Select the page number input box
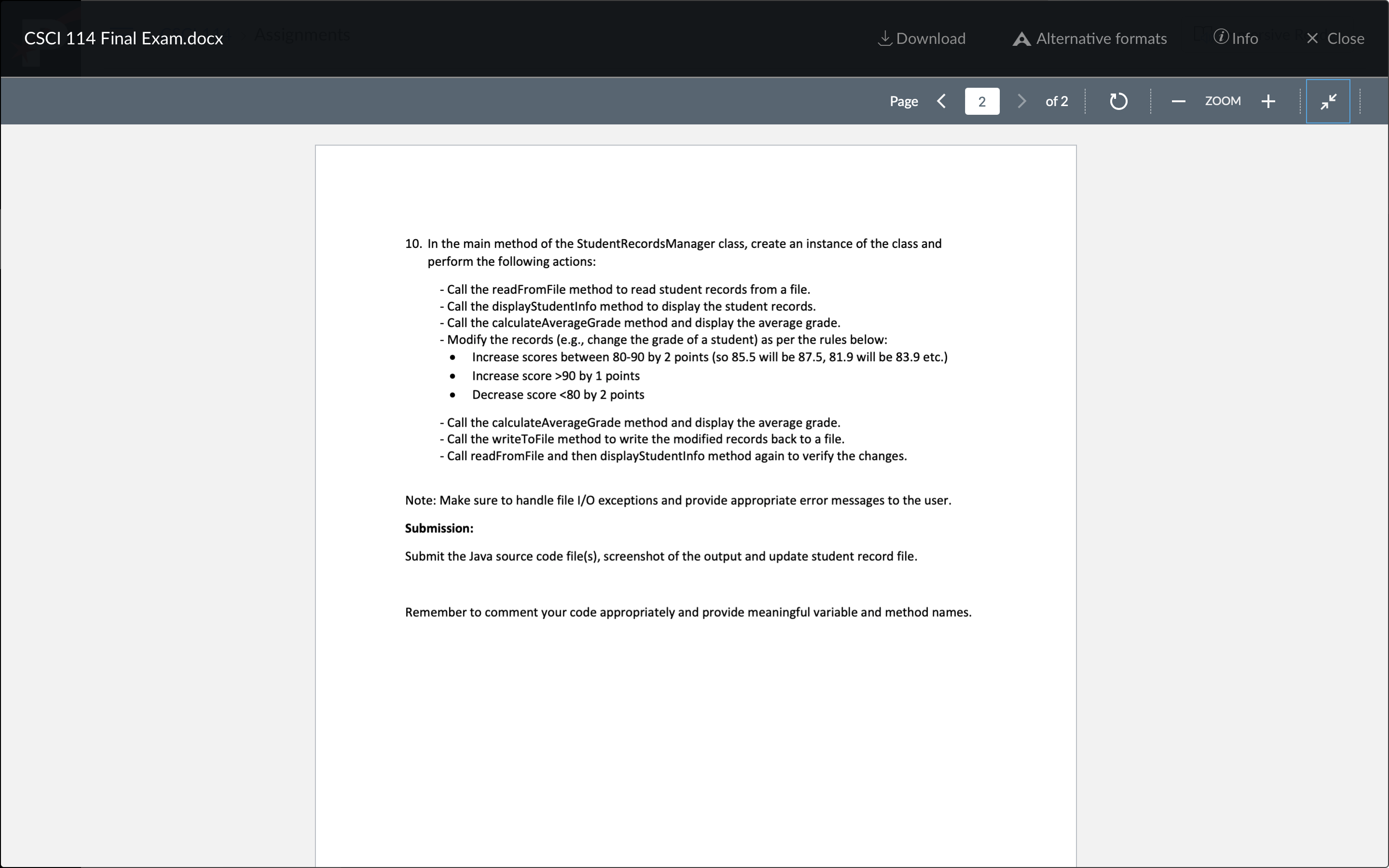The width and height of the screenshot is (1389, 868). (x=982, y=101)
